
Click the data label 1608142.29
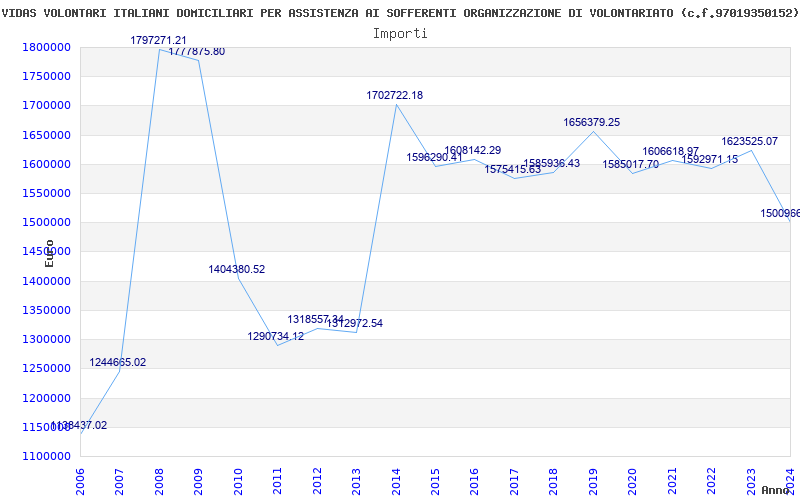click(472, 151)
